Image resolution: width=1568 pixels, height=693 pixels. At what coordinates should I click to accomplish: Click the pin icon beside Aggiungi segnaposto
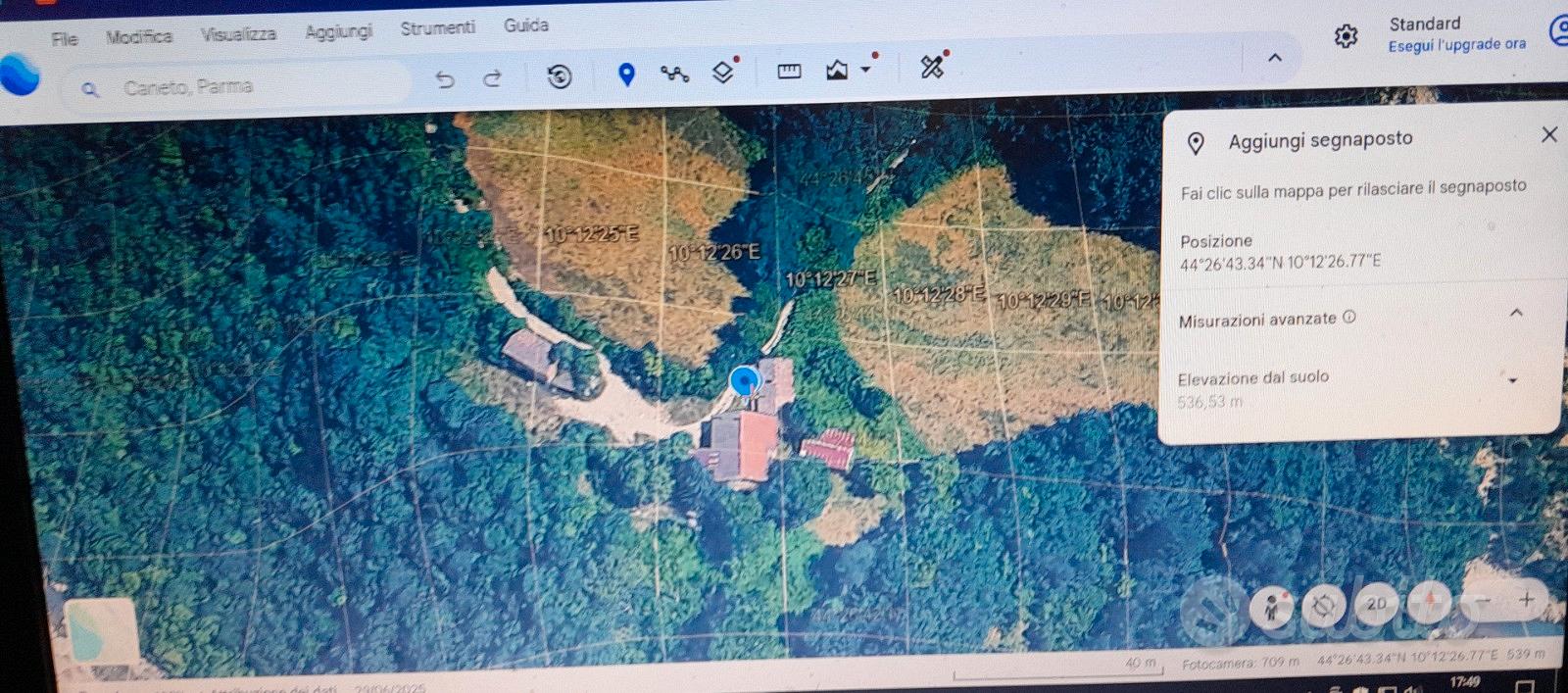pos(1196,143)
